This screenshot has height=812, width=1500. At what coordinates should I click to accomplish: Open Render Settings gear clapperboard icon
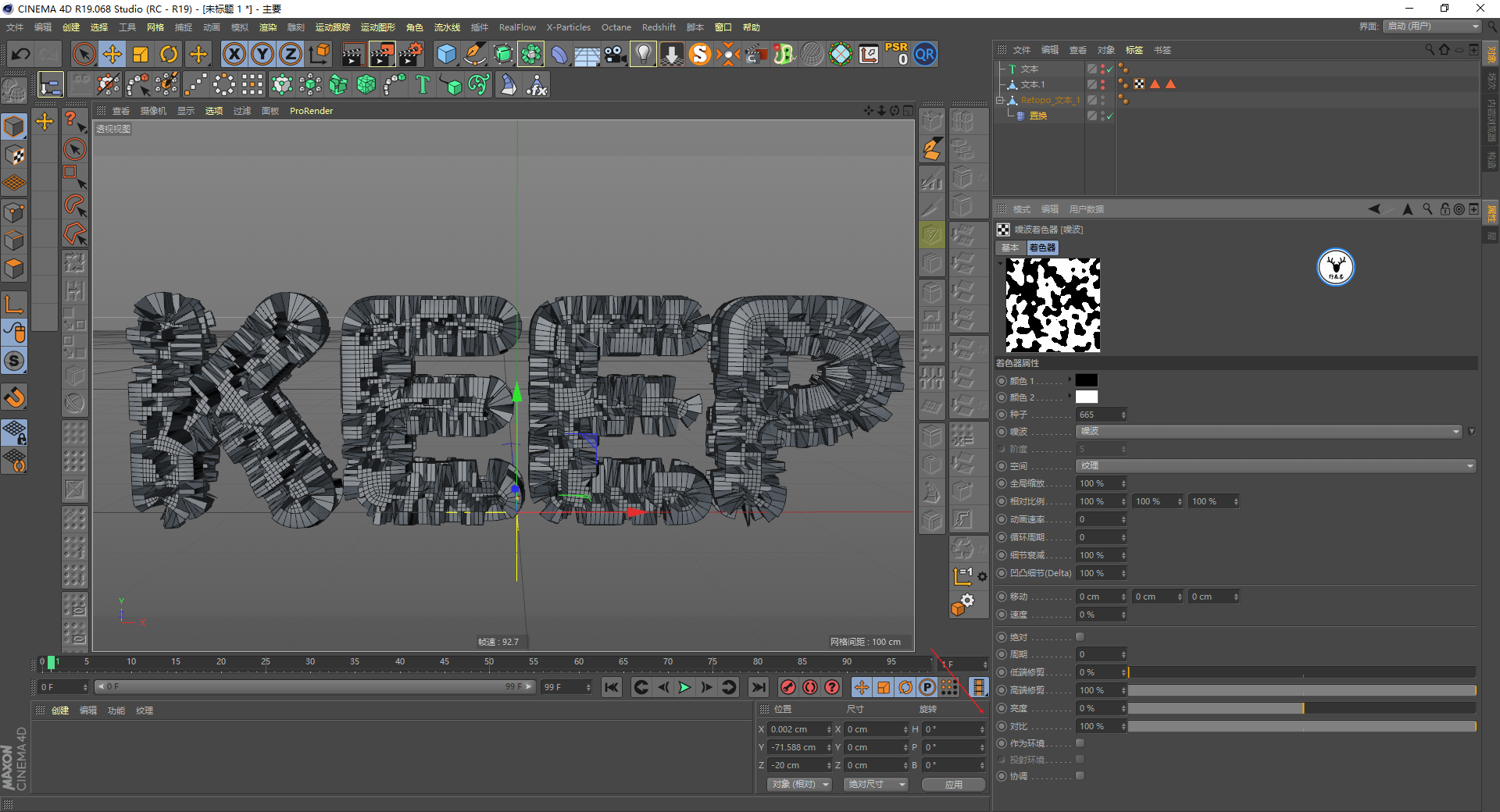pyautogui.click(x=411, y=54)
